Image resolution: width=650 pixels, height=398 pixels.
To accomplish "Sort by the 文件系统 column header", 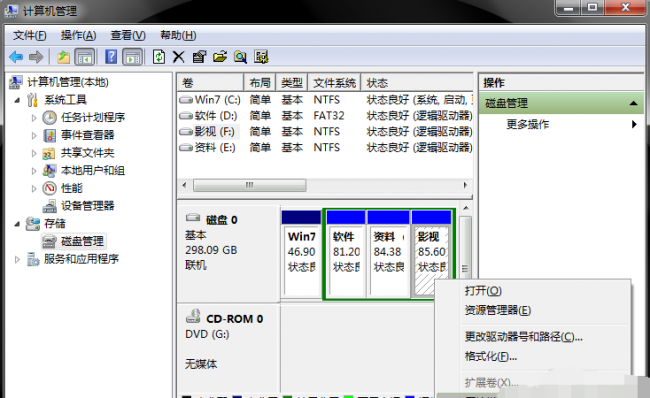I will [x=334, y=83].
